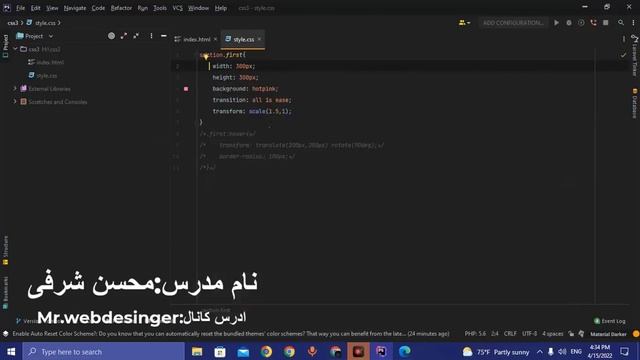The image size is (640, 360).
Task: Click the Stop square icon
Action: pyautogui.click(x=606, y=23)
